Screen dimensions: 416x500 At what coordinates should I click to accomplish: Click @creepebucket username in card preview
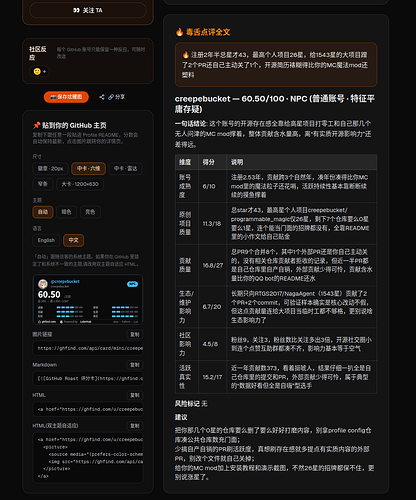65,281
